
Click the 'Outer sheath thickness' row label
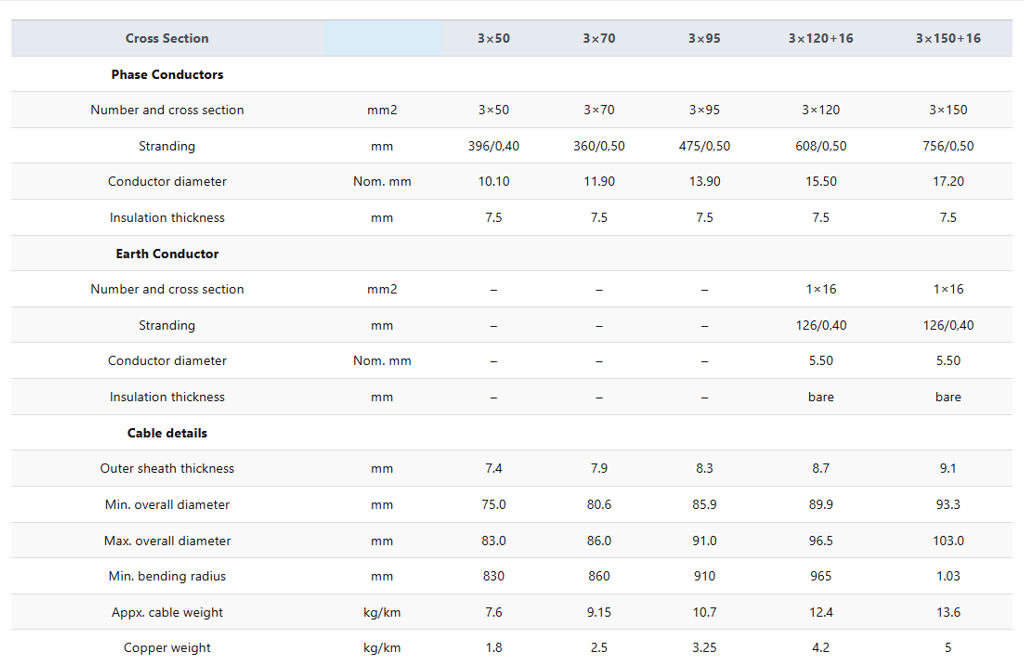[167, 468]
